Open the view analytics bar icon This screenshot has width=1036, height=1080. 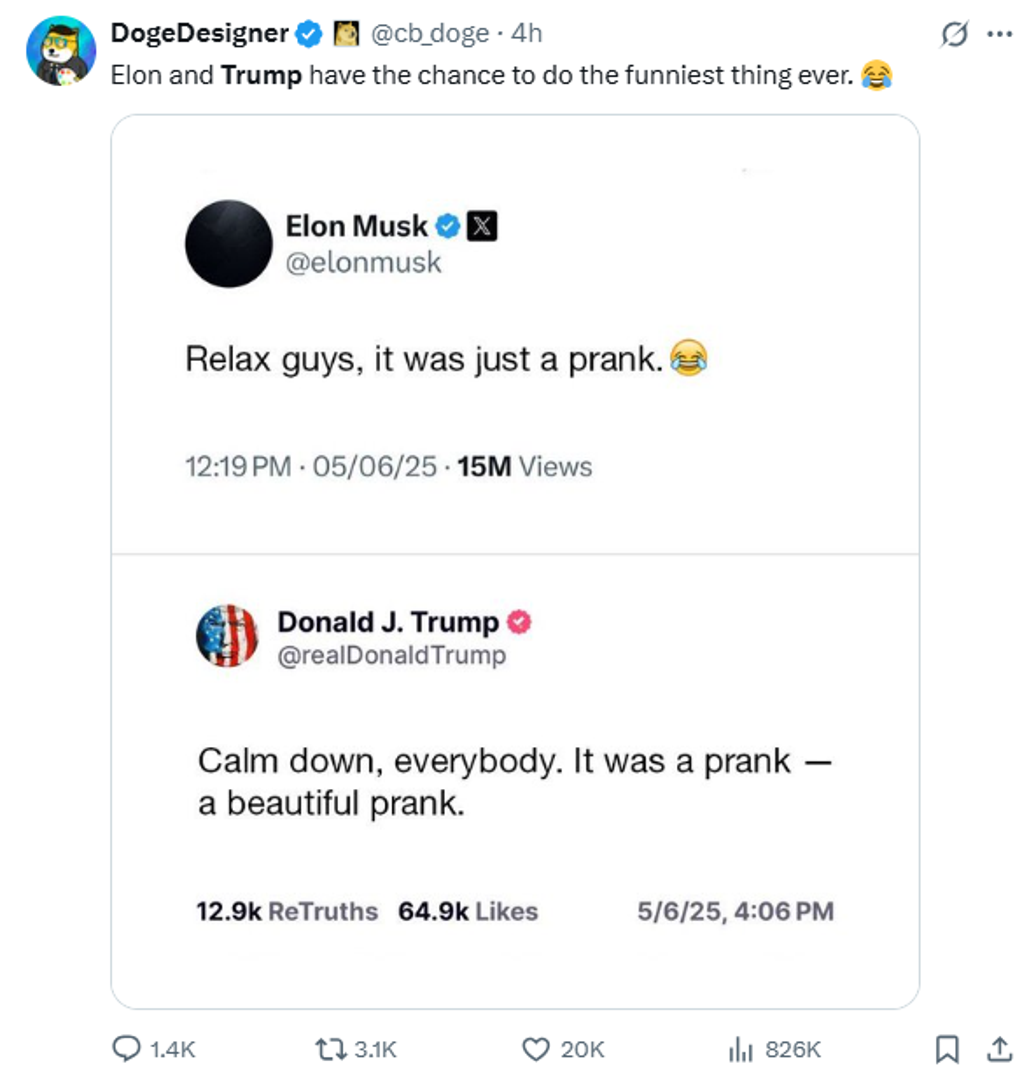tap(740, 1048)
